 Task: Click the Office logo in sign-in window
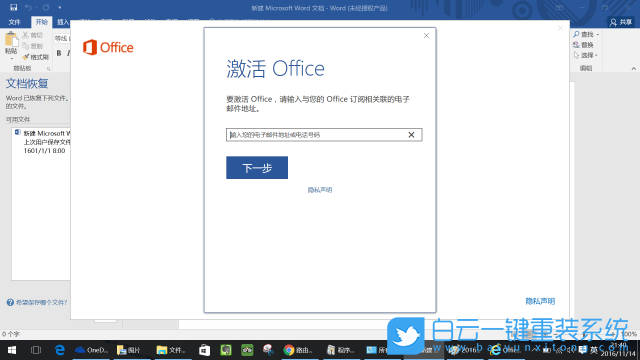pos(108,47)
